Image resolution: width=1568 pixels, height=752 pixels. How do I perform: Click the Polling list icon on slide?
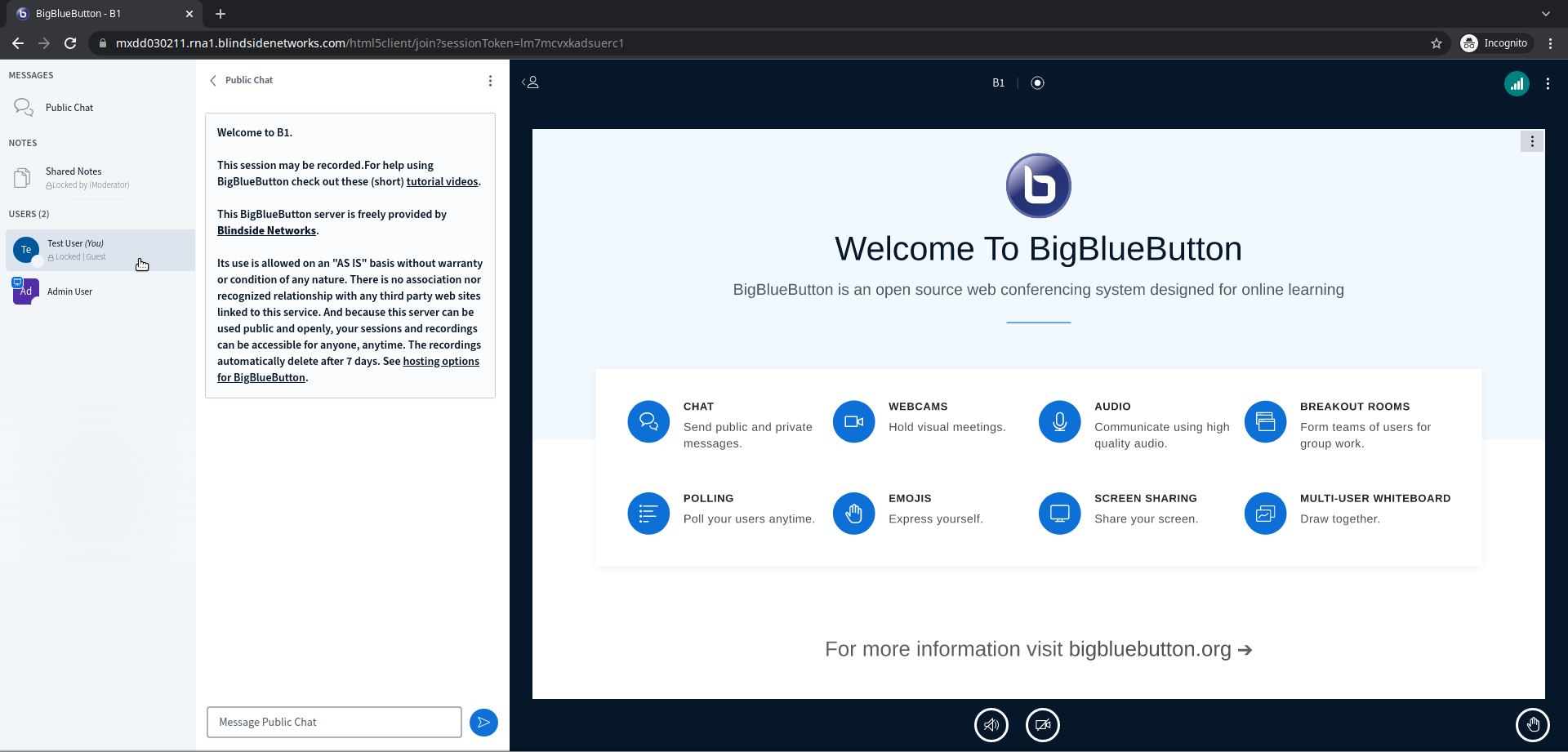pyautogui.click(x=648, y=514)
